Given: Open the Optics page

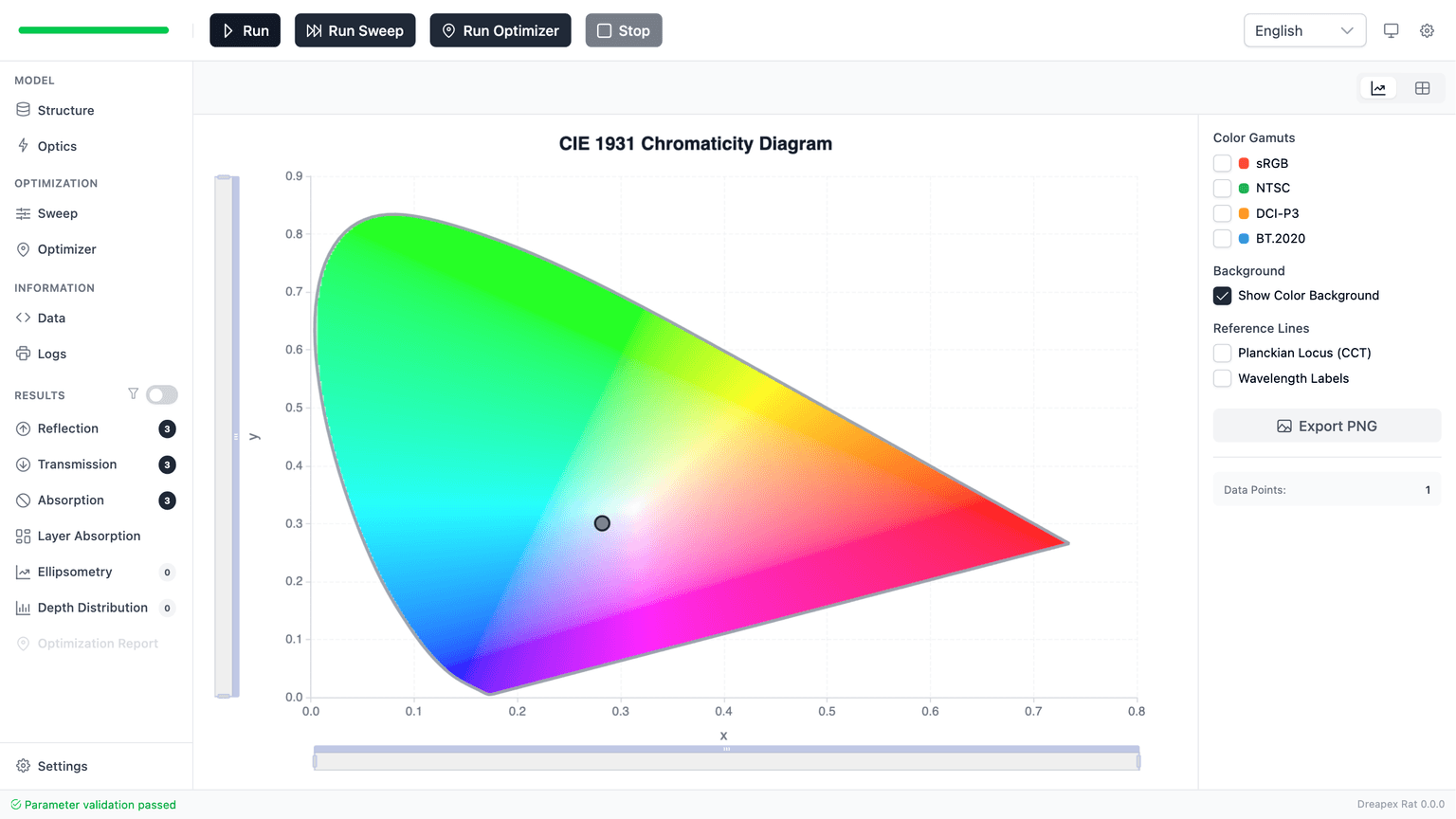Looking at the screenshot, I should pos(57,146).
